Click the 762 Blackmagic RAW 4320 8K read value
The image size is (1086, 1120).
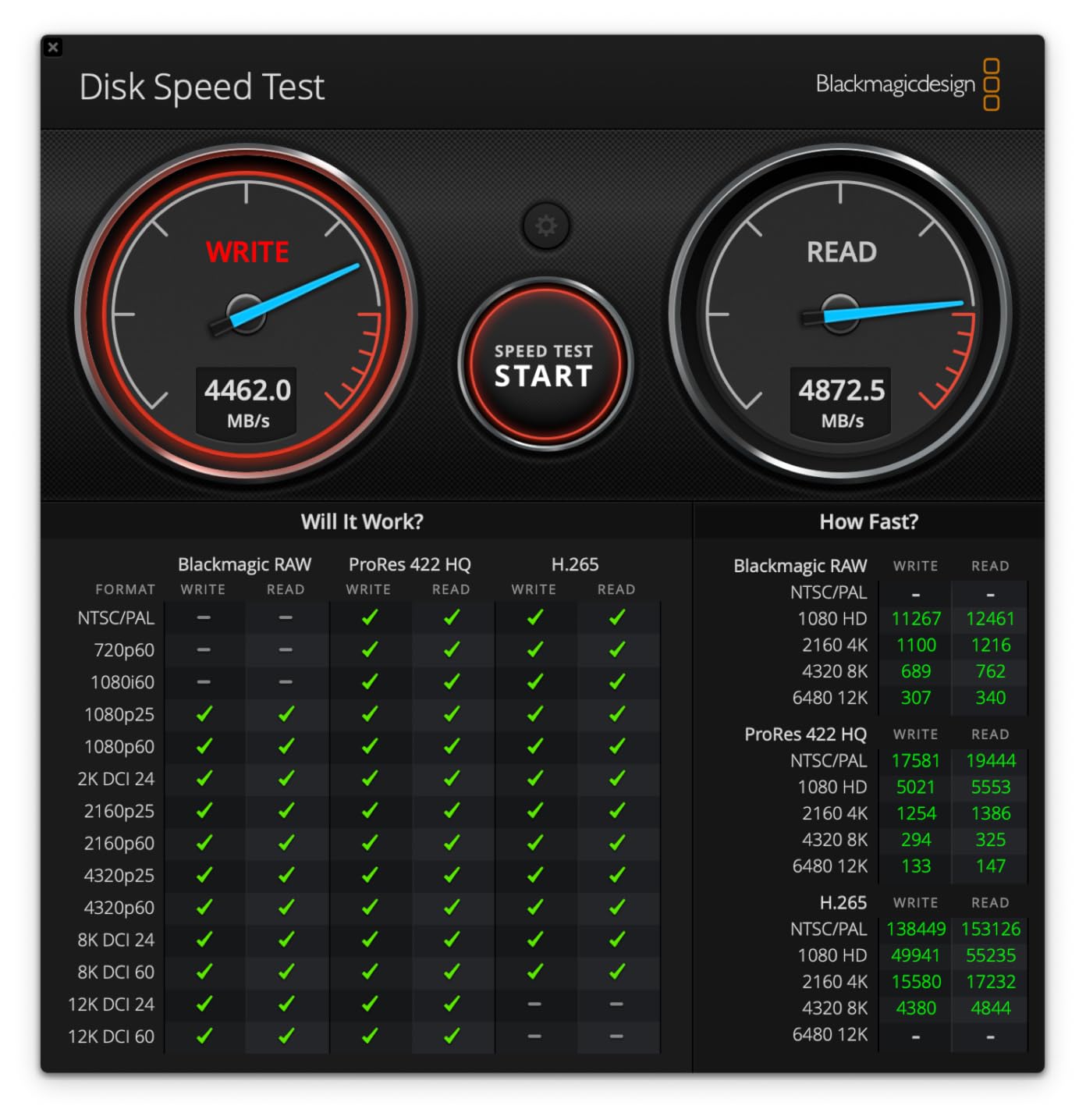(990, 671)
